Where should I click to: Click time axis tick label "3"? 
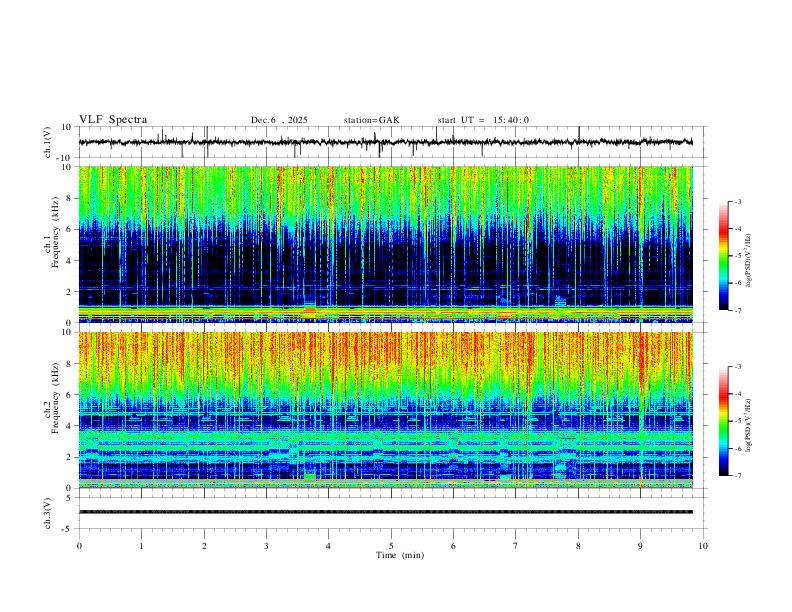pos(266,546)
